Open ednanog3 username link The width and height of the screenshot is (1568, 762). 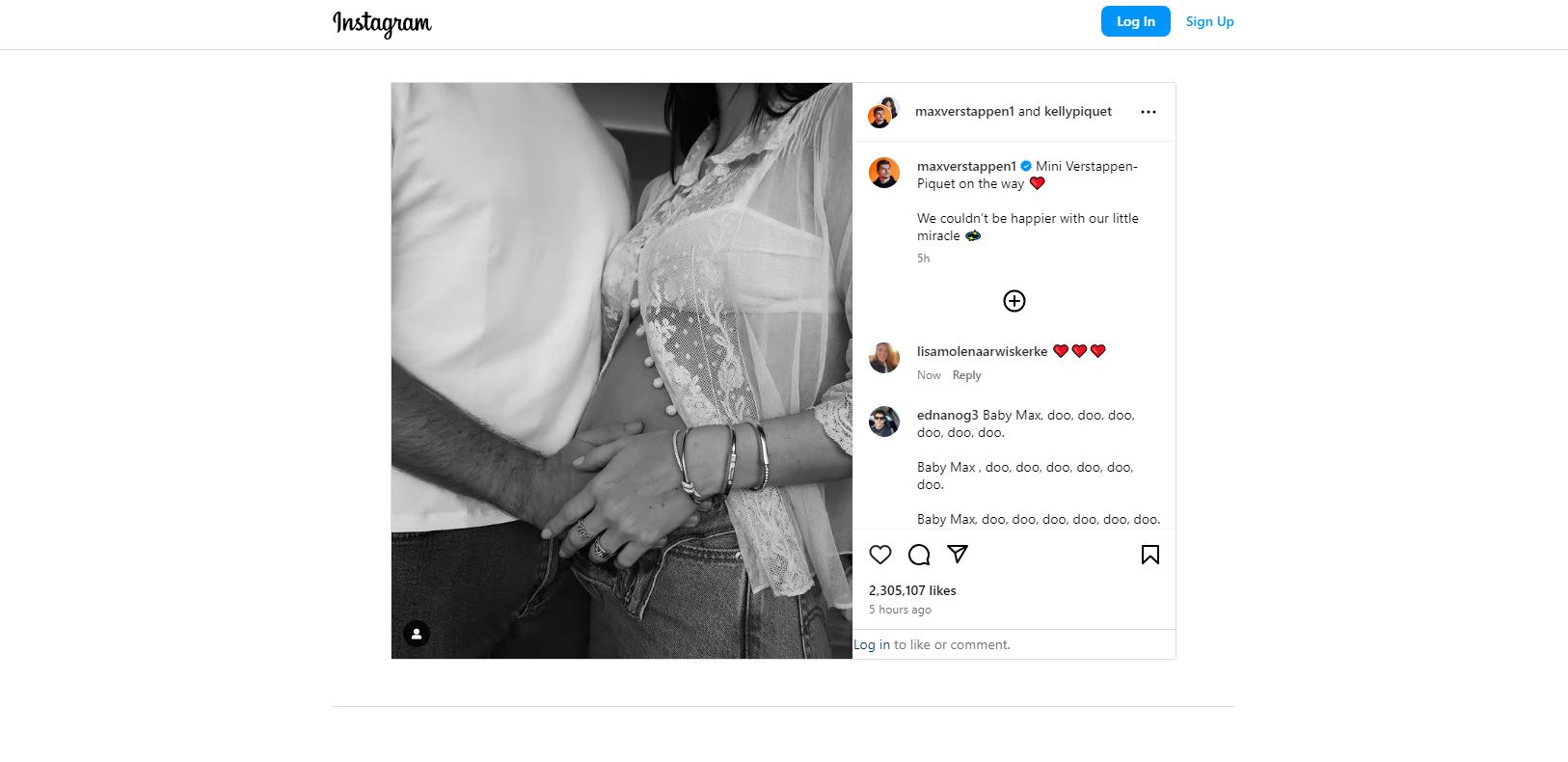[x=948, y=415]
